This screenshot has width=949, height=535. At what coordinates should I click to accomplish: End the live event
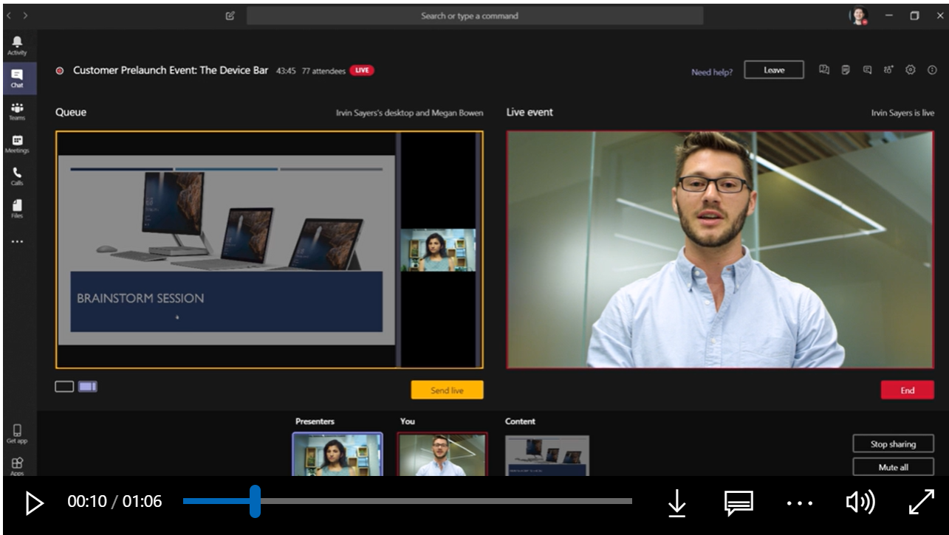pyautogui.click(x=907, y=390)
